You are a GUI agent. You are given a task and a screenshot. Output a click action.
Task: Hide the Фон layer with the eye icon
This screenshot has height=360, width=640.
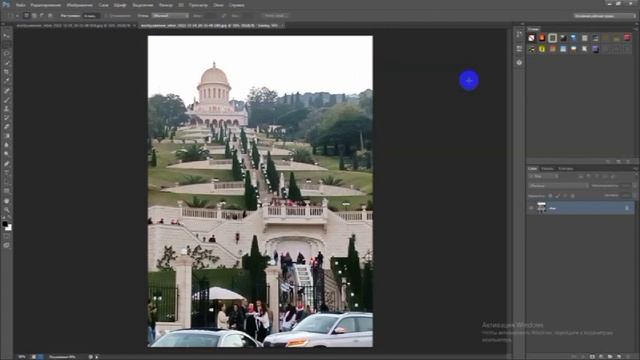pyautogui.click(x=531, y=208)
